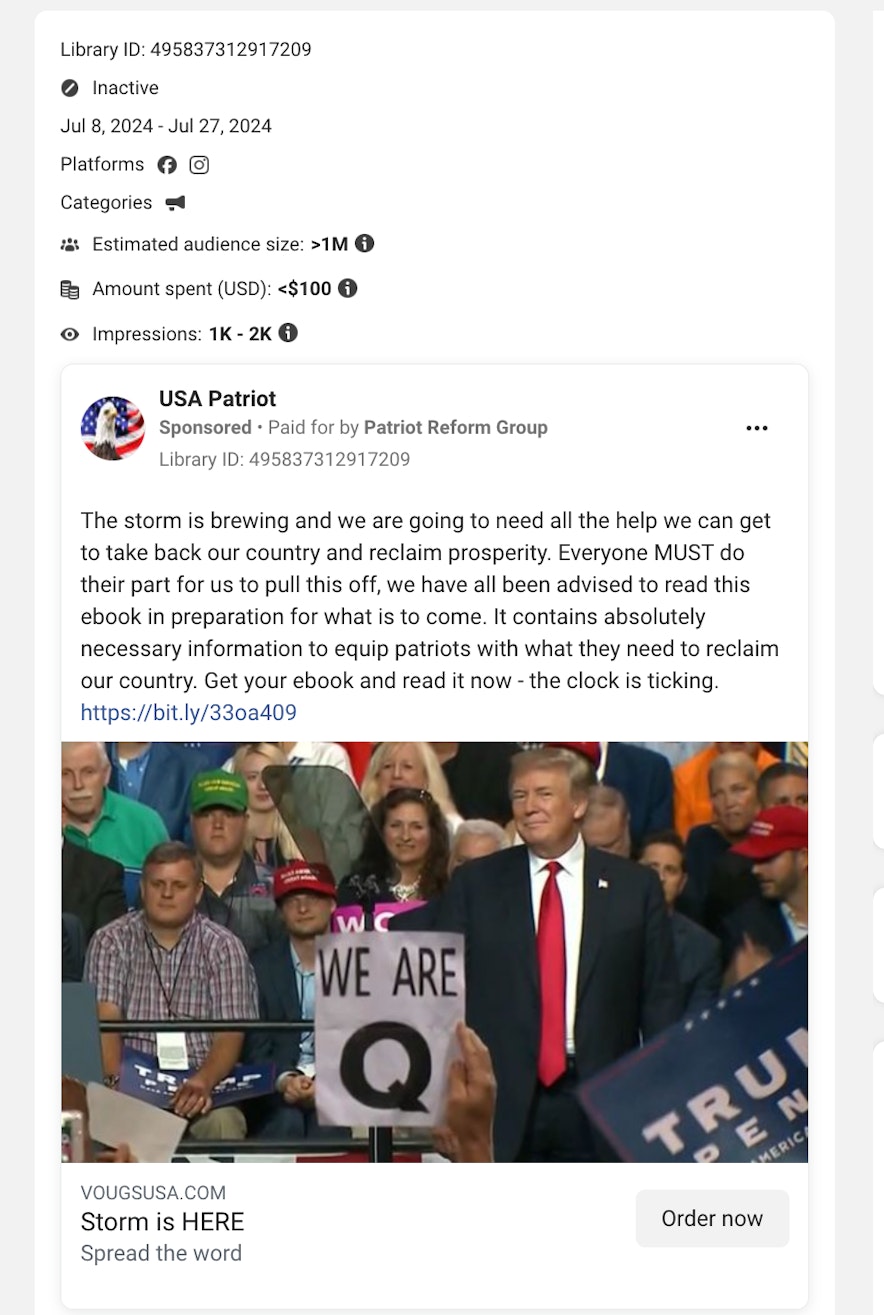
Task: Click the Order now button
Action: pyautogui.click(x=712, y=1218)
